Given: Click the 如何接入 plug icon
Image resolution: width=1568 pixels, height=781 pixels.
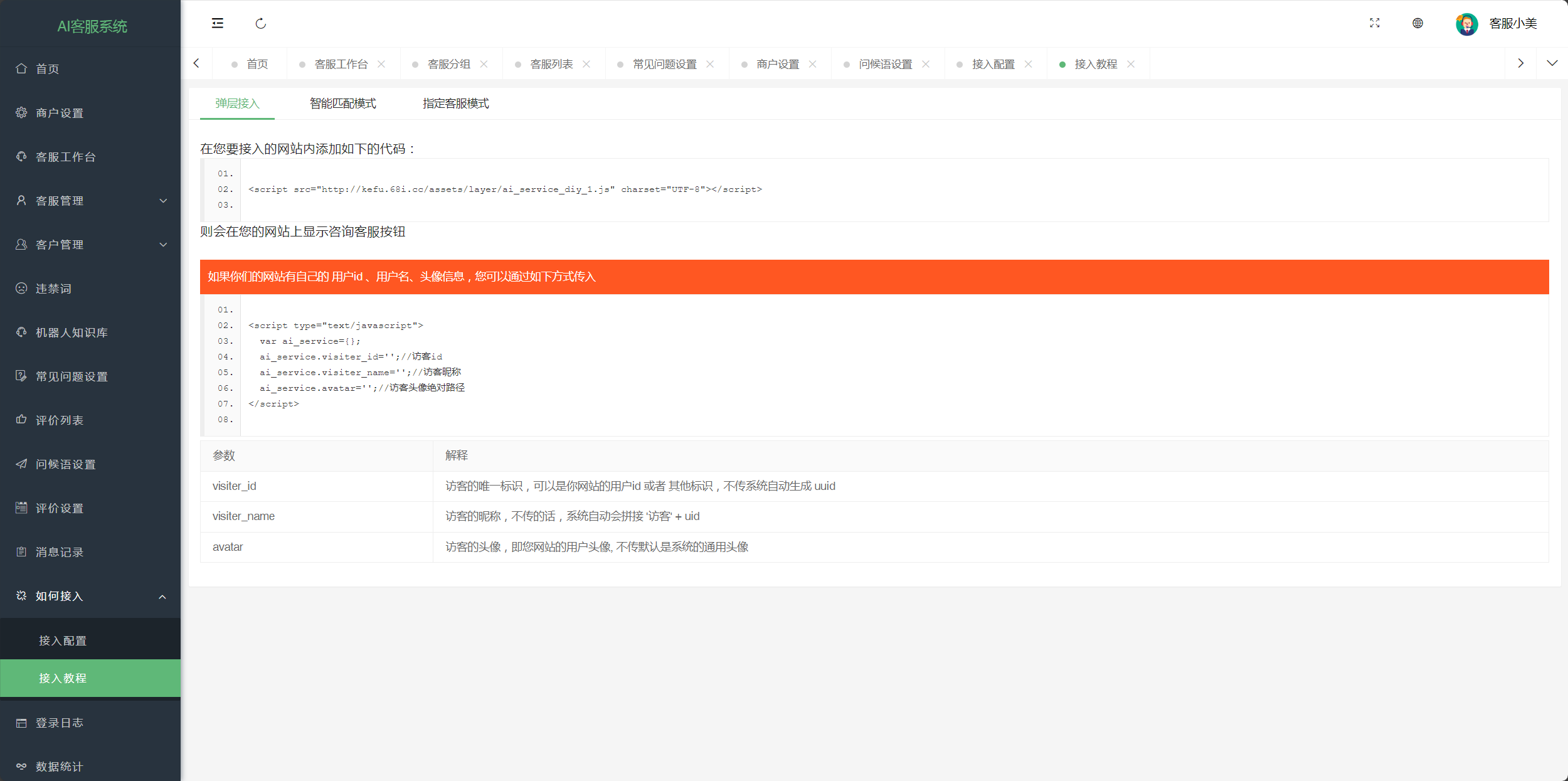Looking at the screenshot, I should click(21, 595).
